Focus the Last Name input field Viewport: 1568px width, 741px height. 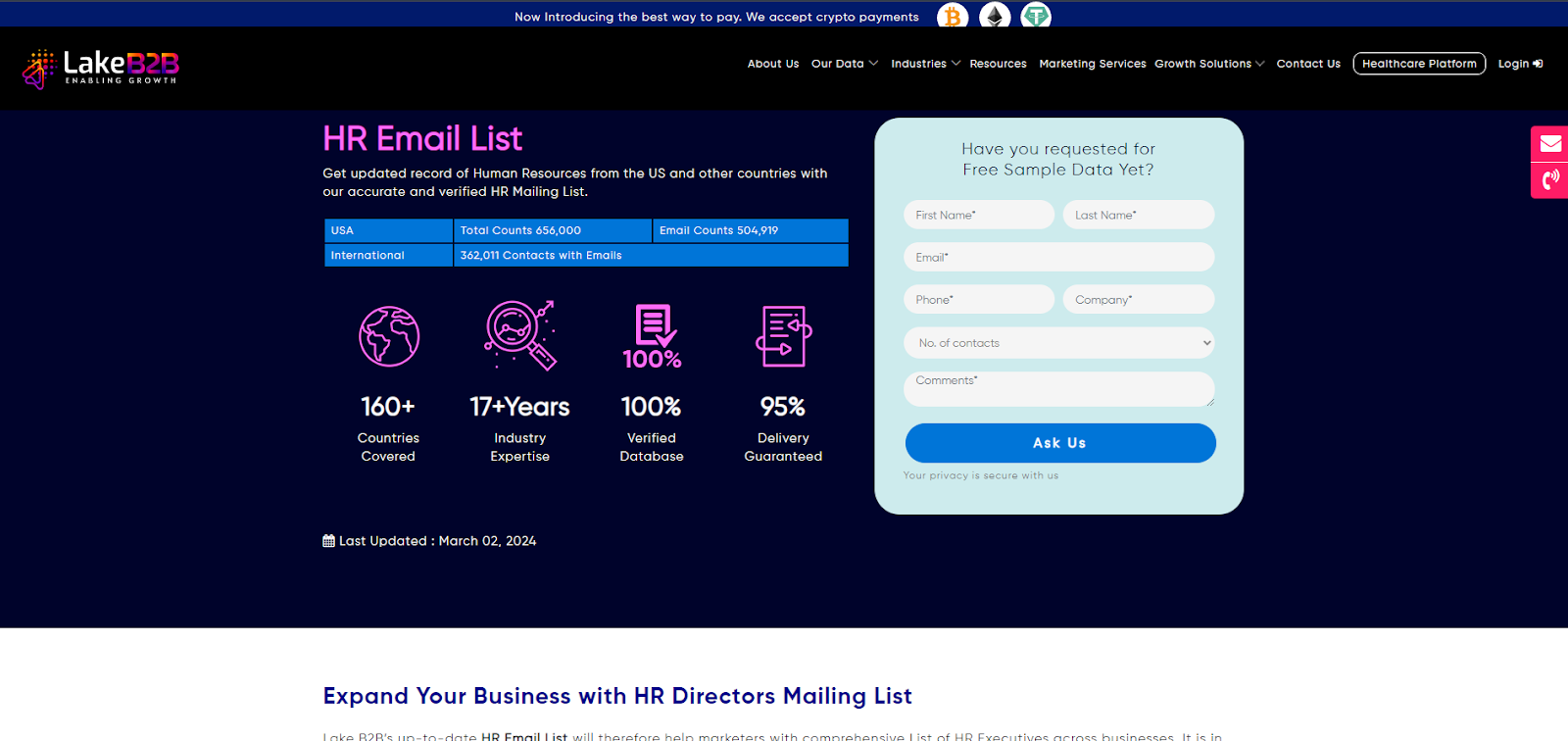[1139, 215]
